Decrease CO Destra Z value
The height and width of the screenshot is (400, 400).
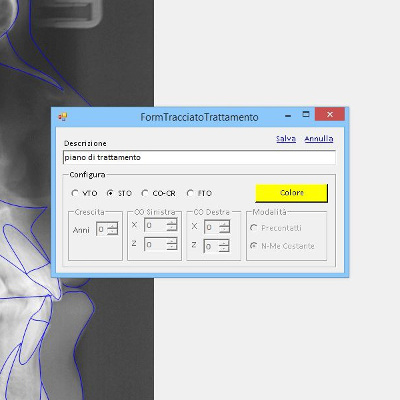click(x=224, y=249)
